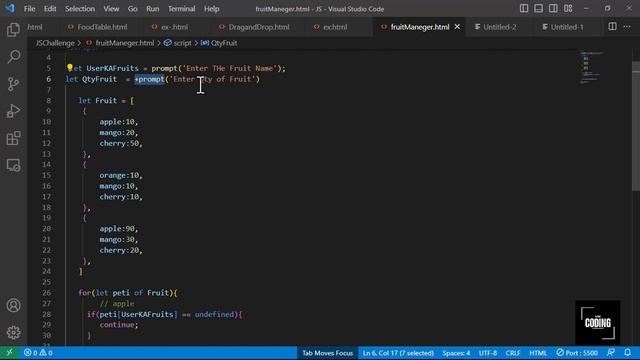Toggle Tab Moves Focus in status bar
Viewport: 640px width, 360px height.
coord(327,353)
